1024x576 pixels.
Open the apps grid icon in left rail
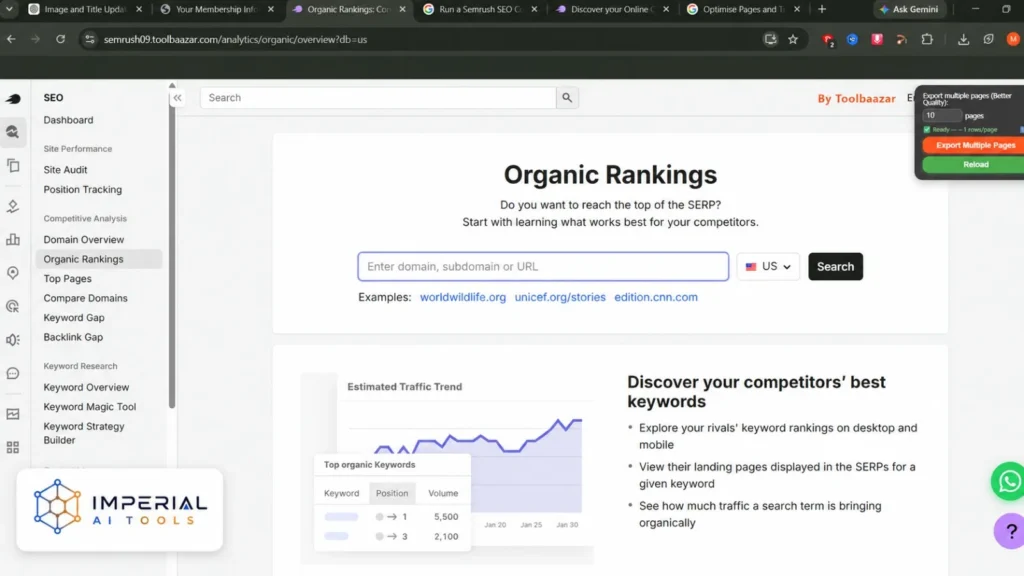point(13,447)
